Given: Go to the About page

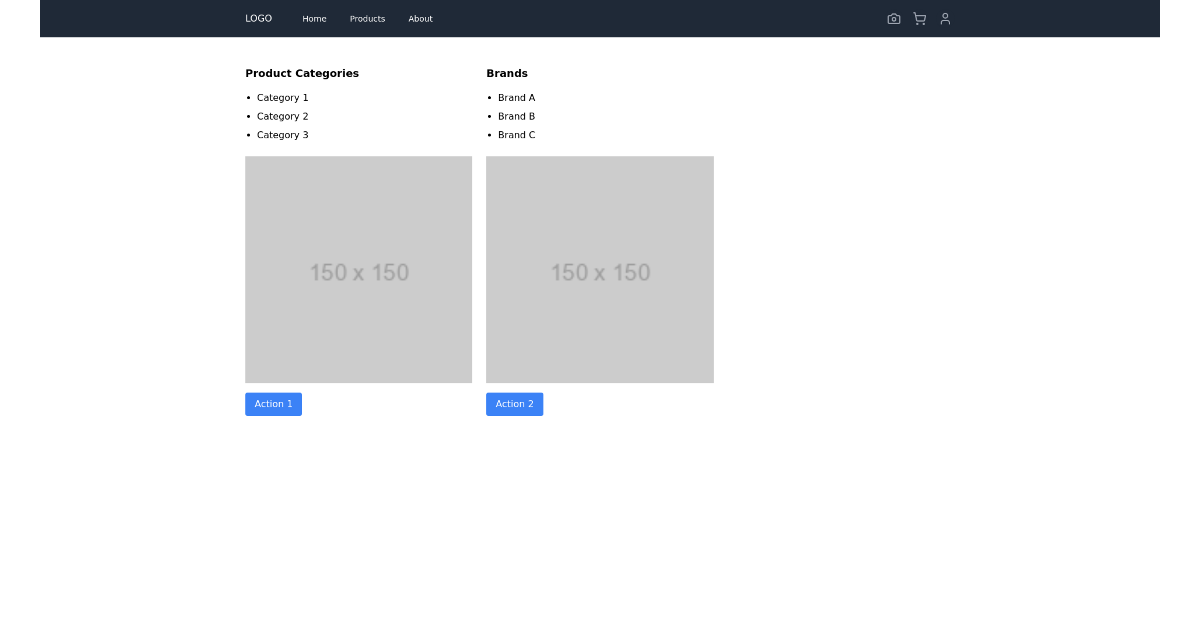Looking at the screenshot, I should (420, 18).
